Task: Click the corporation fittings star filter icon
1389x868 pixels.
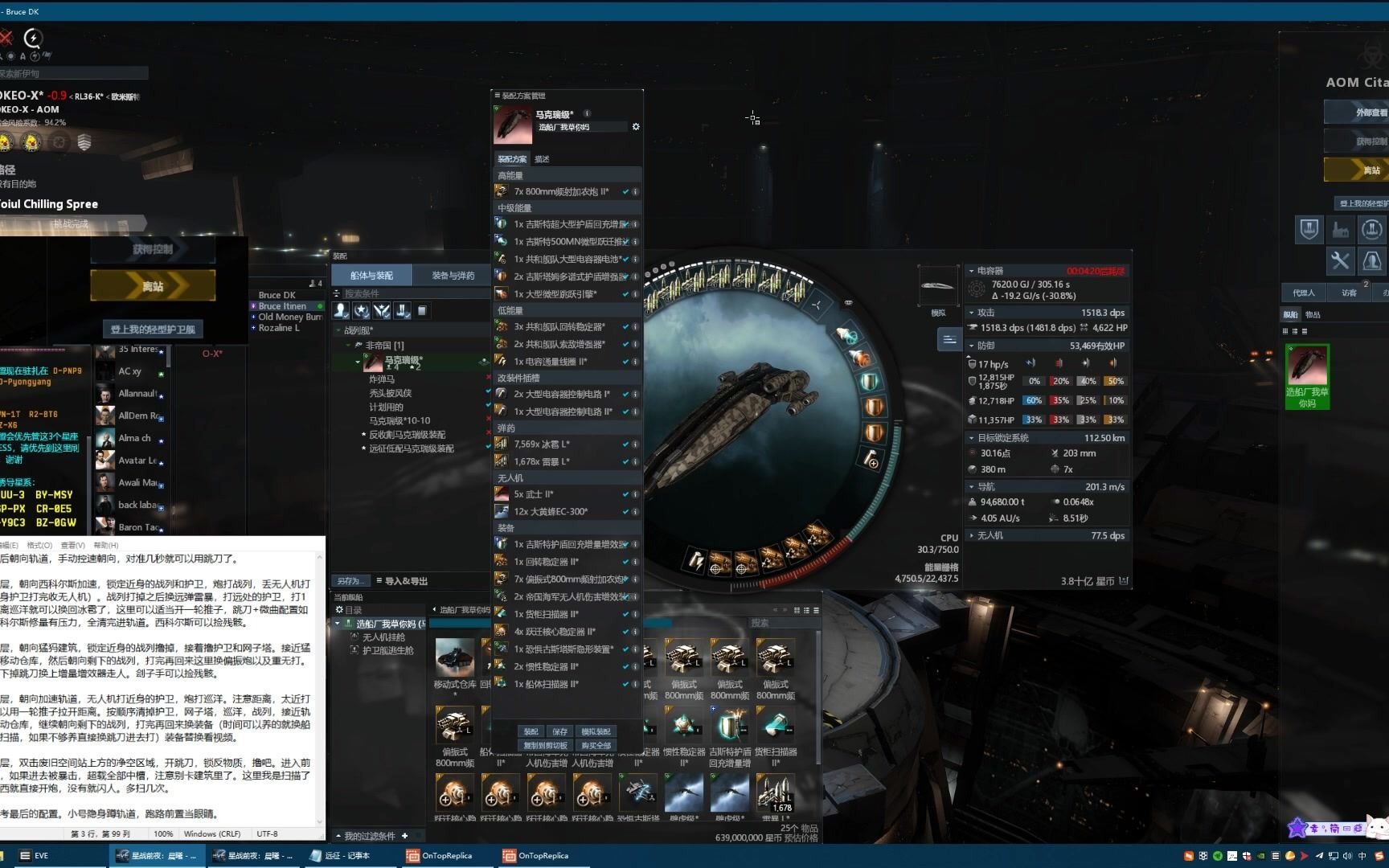Action: 362,310
